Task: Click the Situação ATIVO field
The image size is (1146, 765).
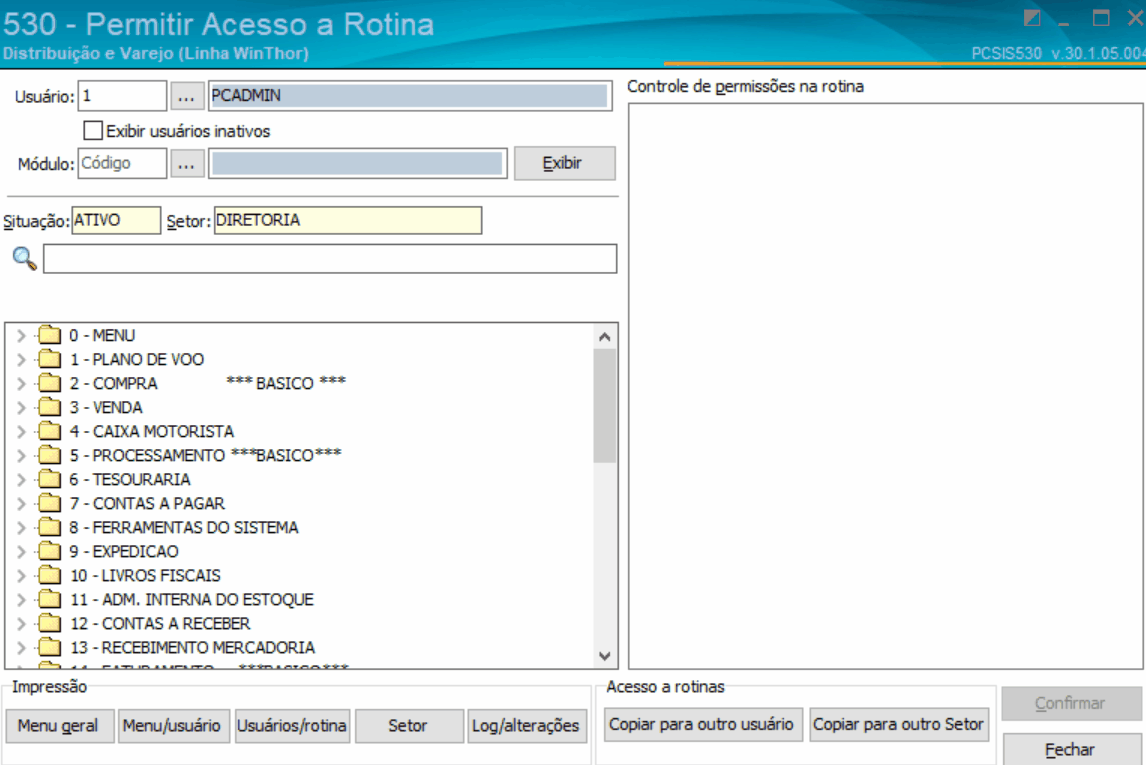Action: [x=115, y=220]
